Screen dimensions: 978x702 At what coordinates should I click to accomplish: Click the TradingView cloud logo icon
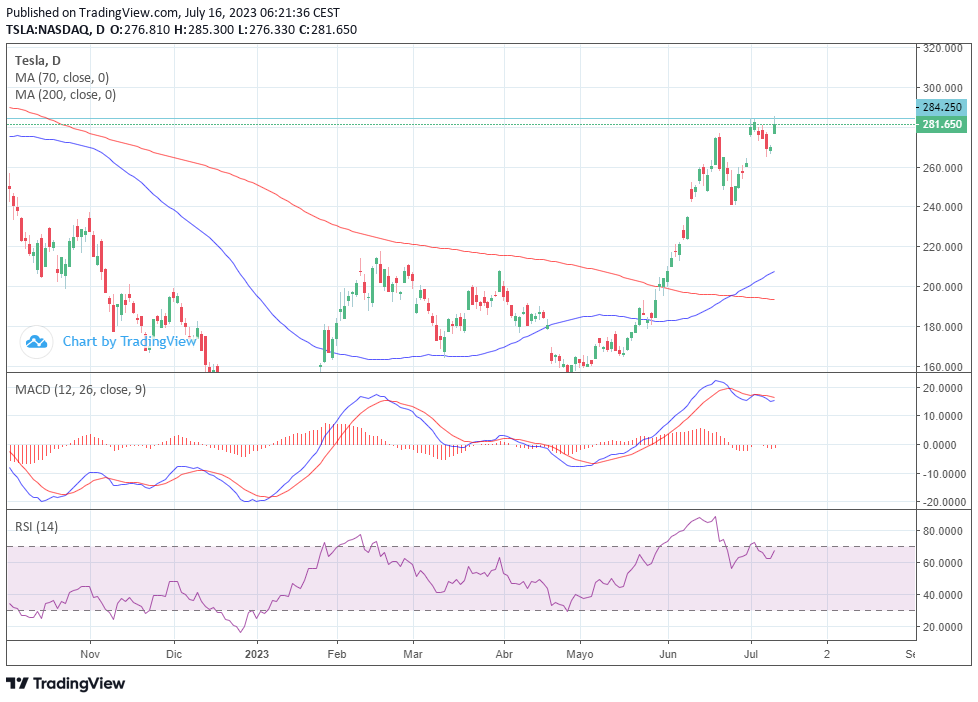point(36,342)
